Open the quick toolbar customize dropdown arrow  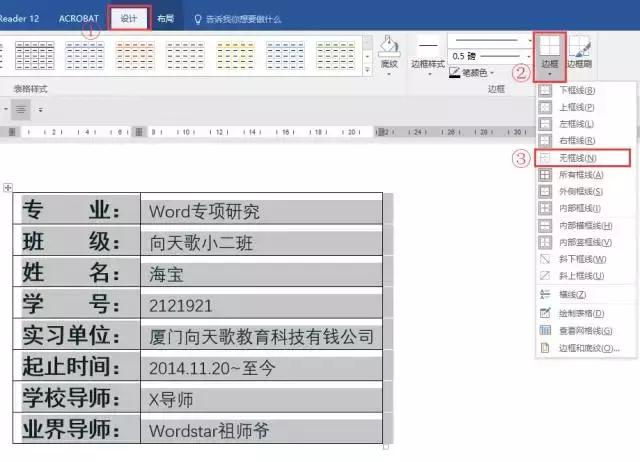(40, 110)
